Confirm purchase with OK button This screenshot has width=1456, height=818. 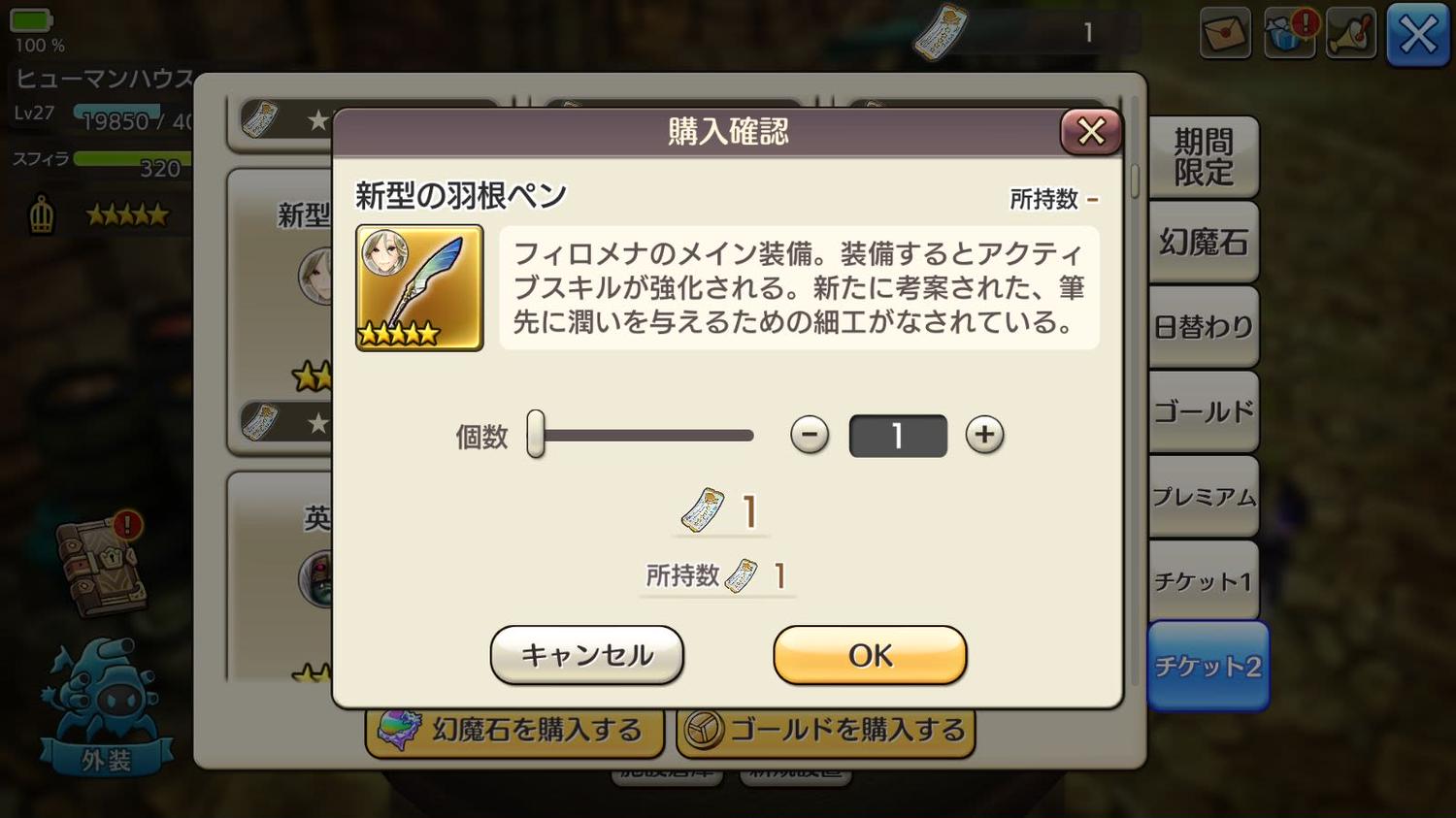pos(870,655)
